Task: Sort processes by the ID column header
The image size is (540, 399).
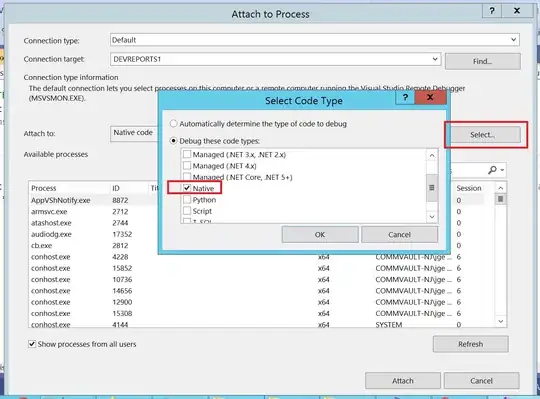Action: pos(128,188)
